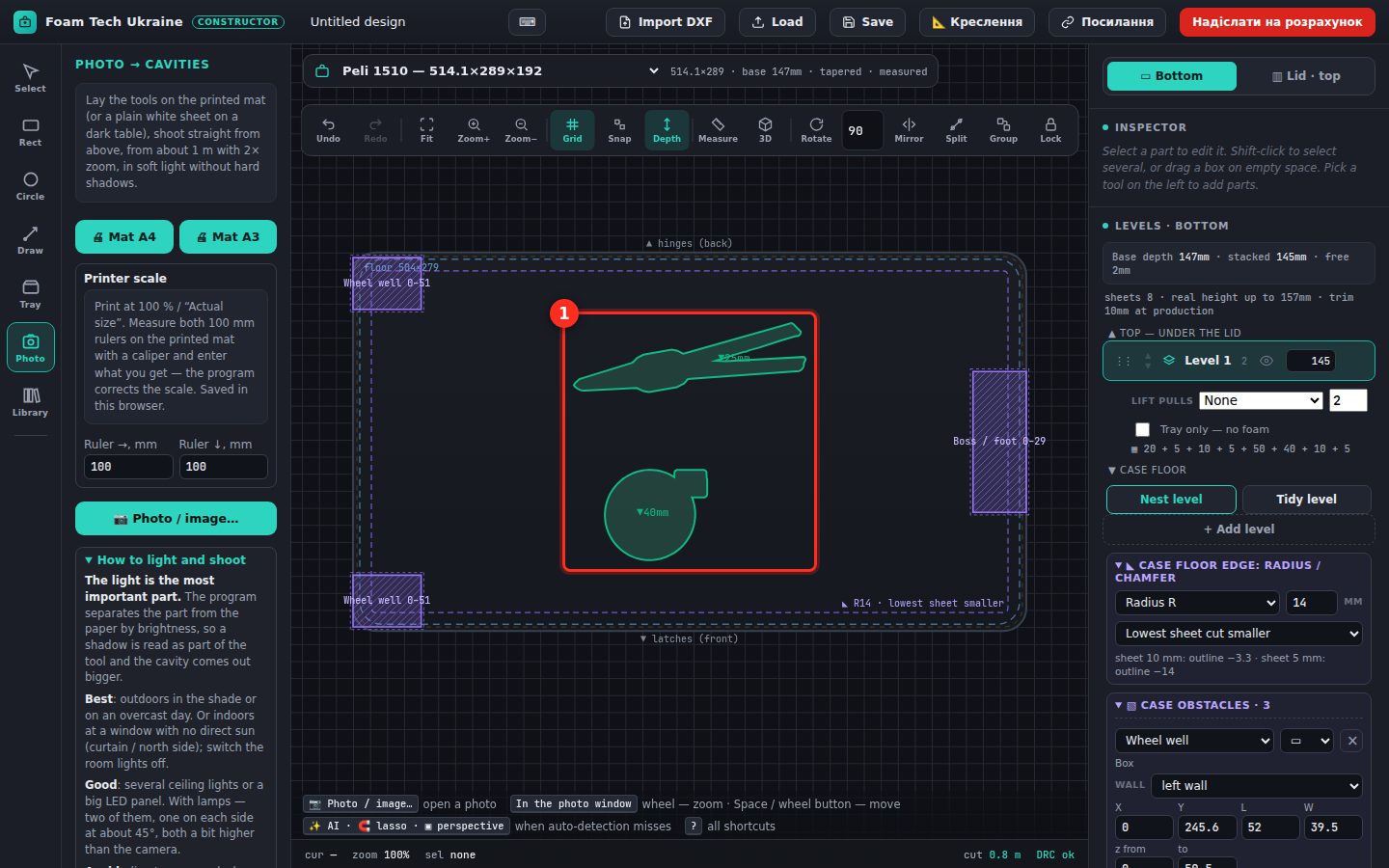Mirror the selected part

click(x=909, y=130)
